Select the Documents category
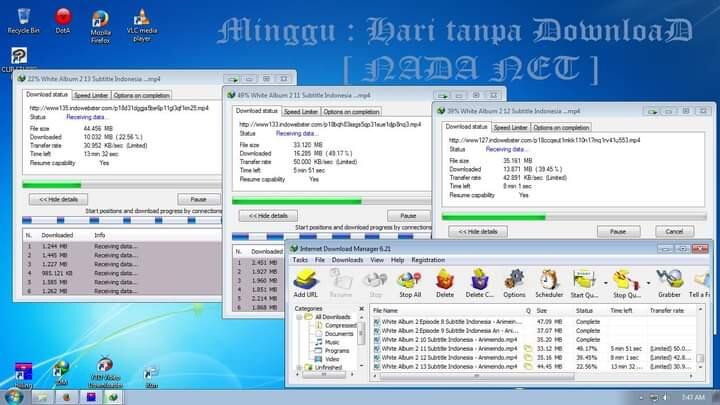 (x=334, y=334)
